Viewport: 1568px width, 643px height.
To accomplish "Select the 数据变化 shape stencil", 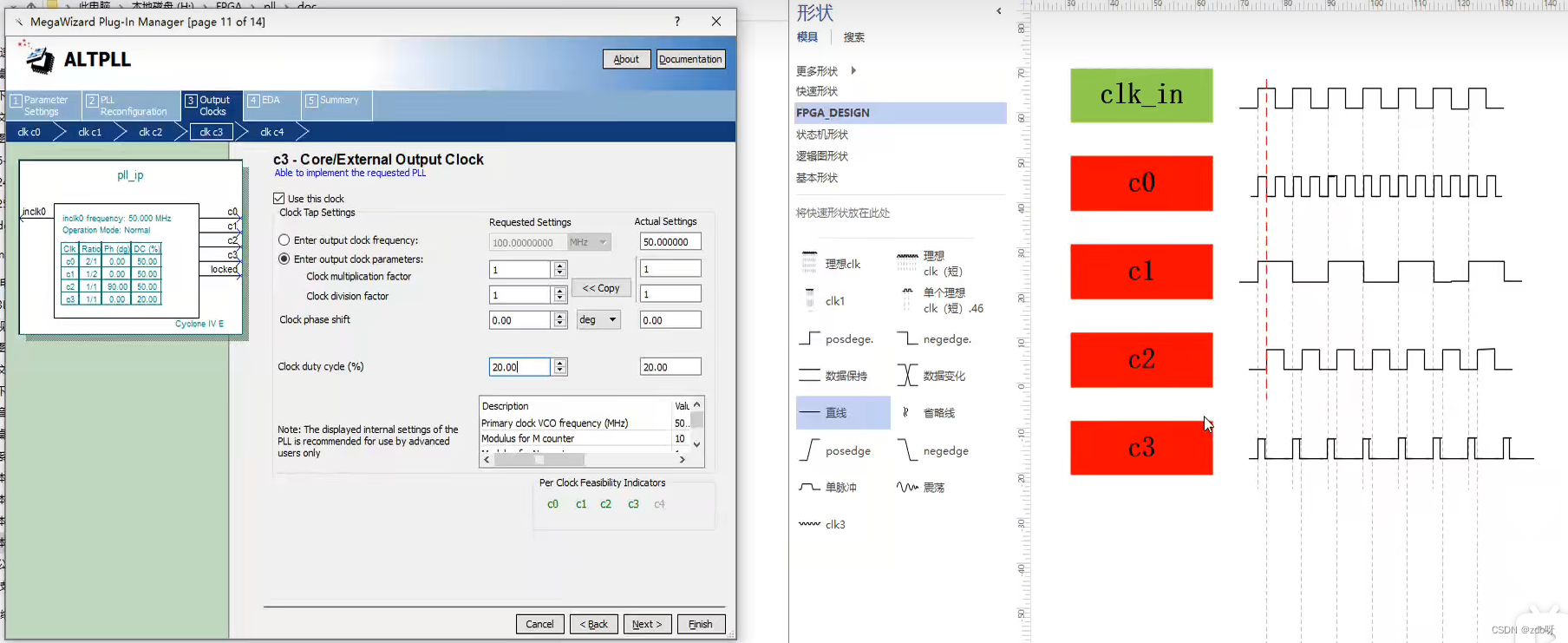I will (x=931, y=376).
